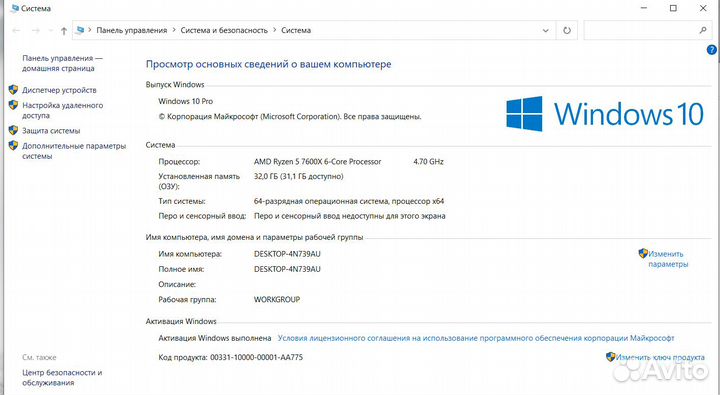Image resolution: width=720 pixels, height=395 pixels.
Task: Click Изменить ключ продукта link
Action: pyautogui.click(x=660, y=357)
